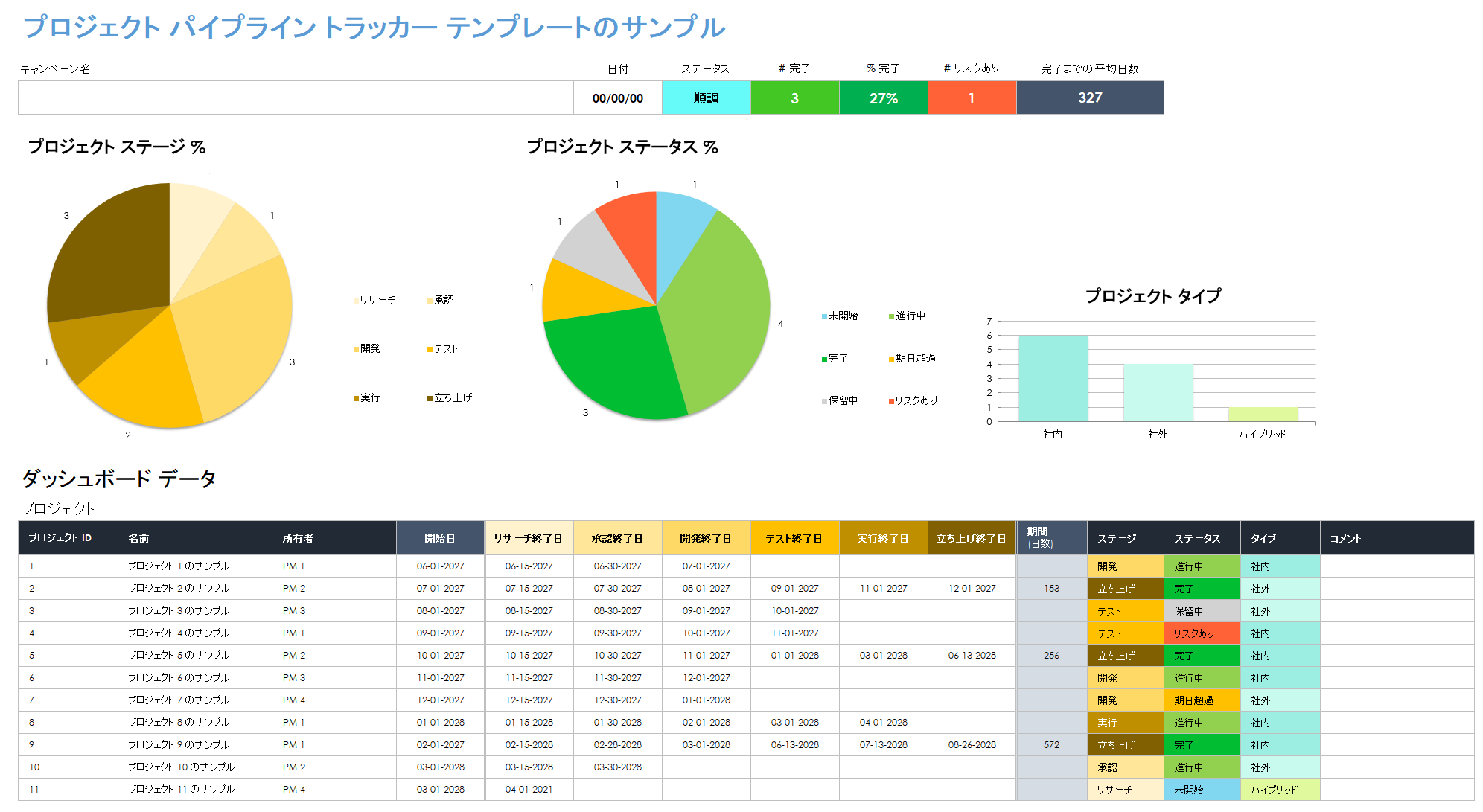The height and width of the screenshot is (812, 1483).
Task: Click the 08-26-2028 launch end date
Action: (972, 745)
